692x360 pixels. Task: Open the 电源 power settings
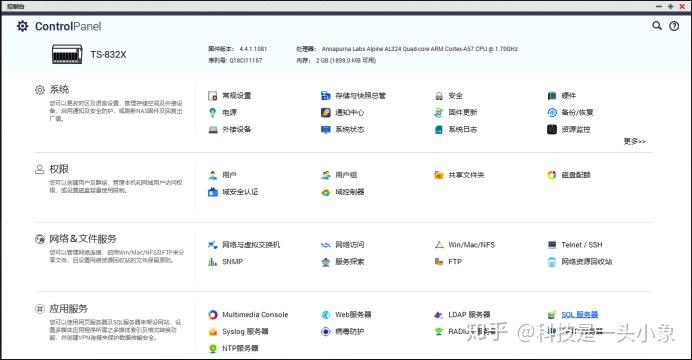(222, 112)
